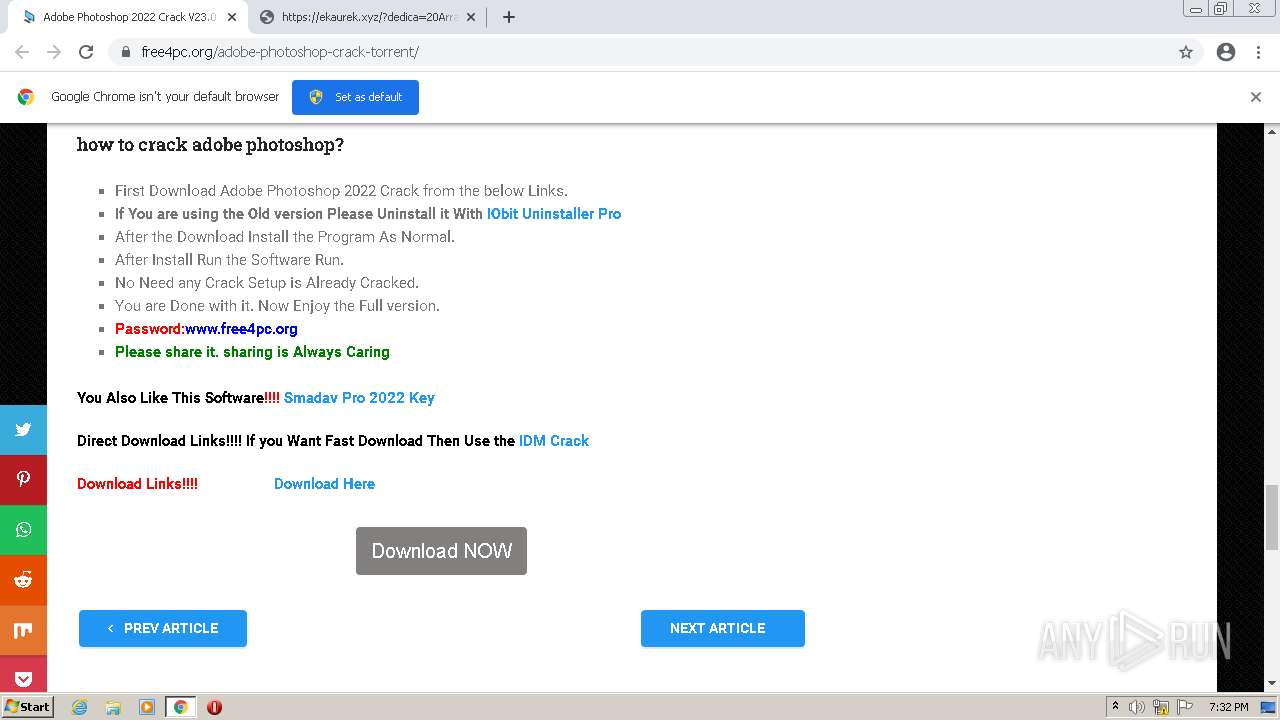This screenshot has height=720, width=1280.
Task: Go to the NEXT ARTICLE
Action: (x=723, y=628)
